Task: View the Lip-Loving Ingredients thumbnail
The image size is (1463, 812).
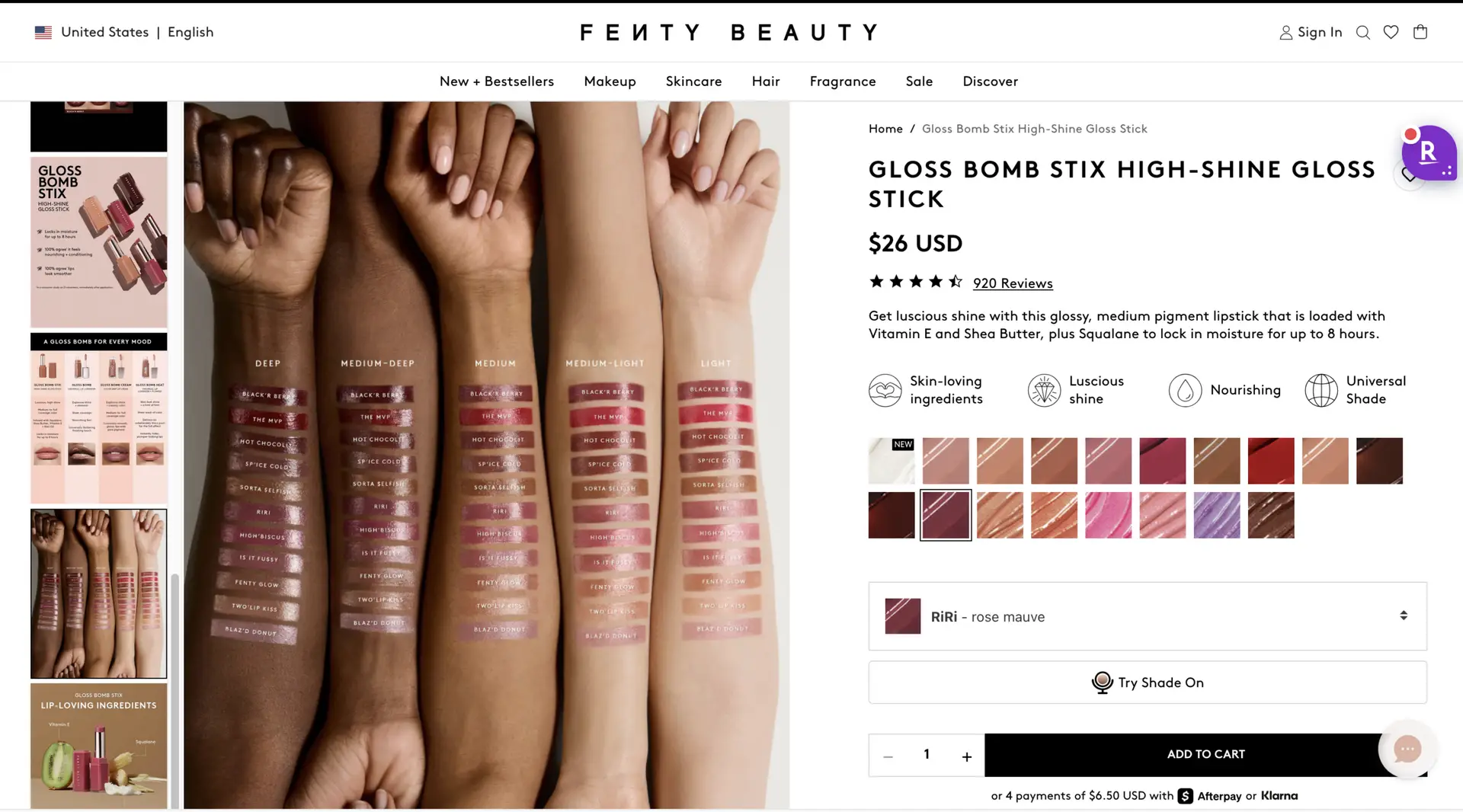Action: coord(98,745)
